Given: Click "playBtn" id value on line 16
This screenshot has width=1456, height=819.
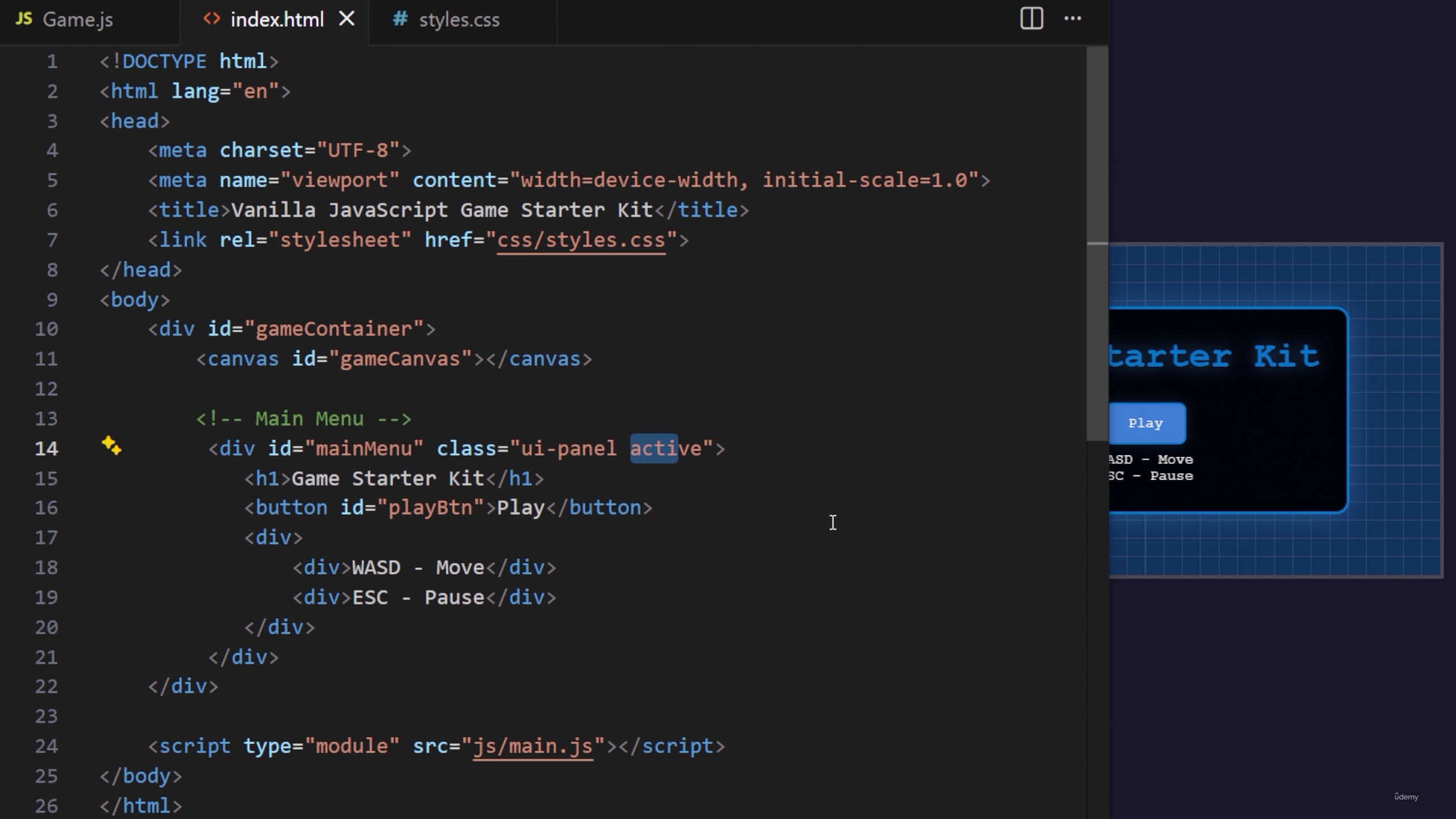Looking at the screenshot, I should point(430,508).
